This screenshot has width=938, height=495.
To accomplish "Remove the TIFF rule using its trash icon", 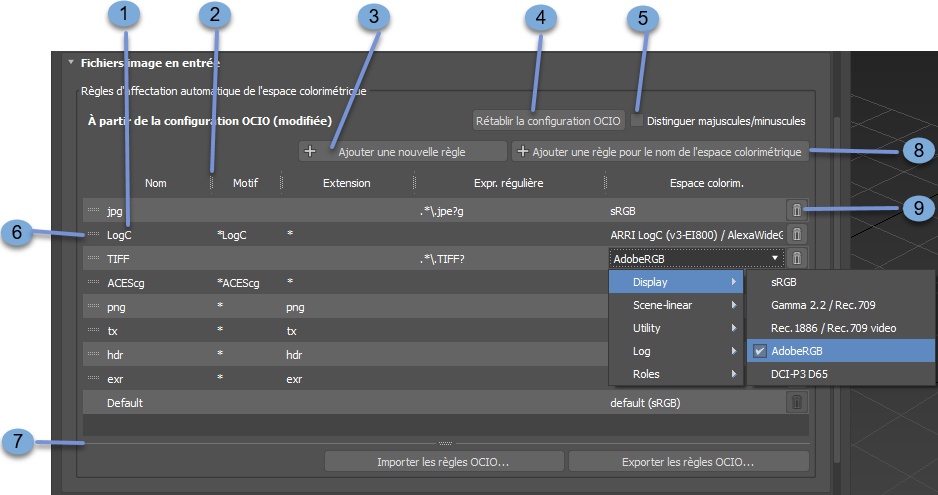I will pos(796,258).
